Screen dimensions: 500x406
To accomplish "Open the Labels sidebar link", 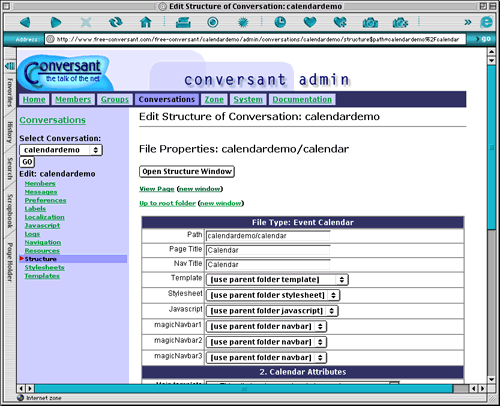I will coord(35,209).
